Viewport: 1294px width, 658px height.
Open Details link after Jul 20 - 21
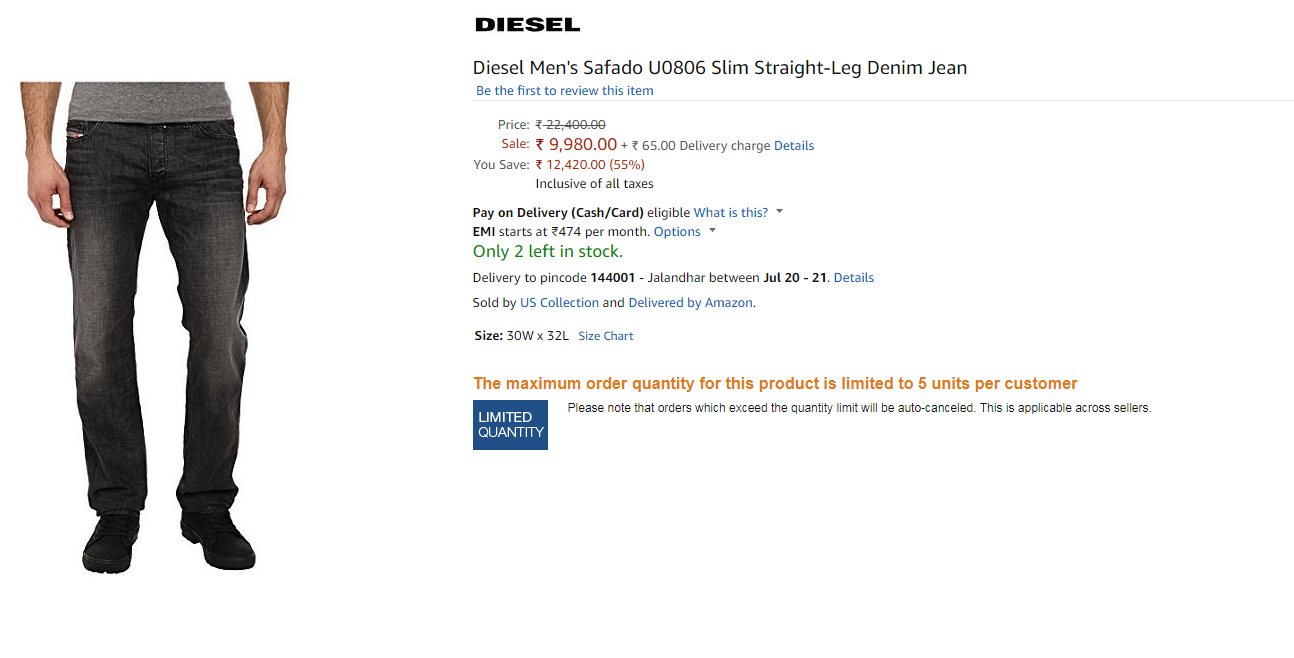853,278
